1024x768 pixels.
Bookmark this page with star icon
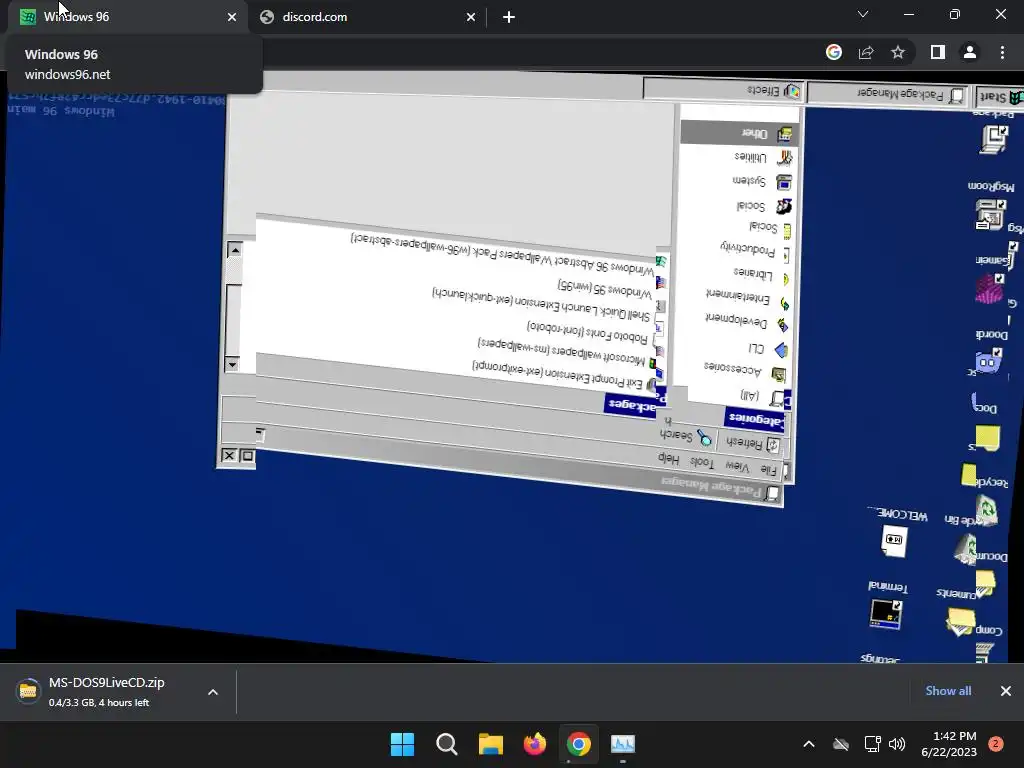point(898,52)
